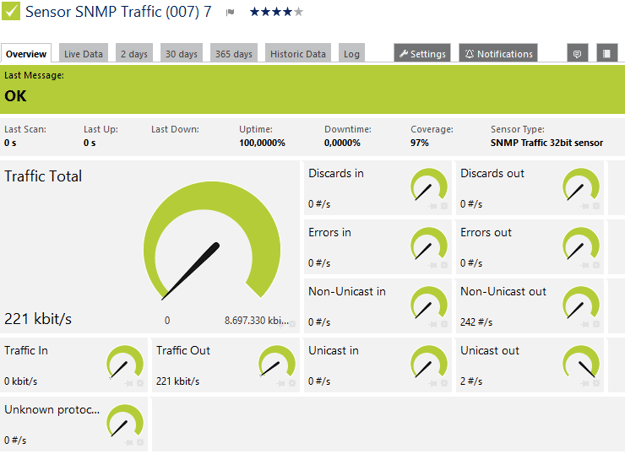Open the 30 days tab
The image size is (625, 454).
coord(181,53)
